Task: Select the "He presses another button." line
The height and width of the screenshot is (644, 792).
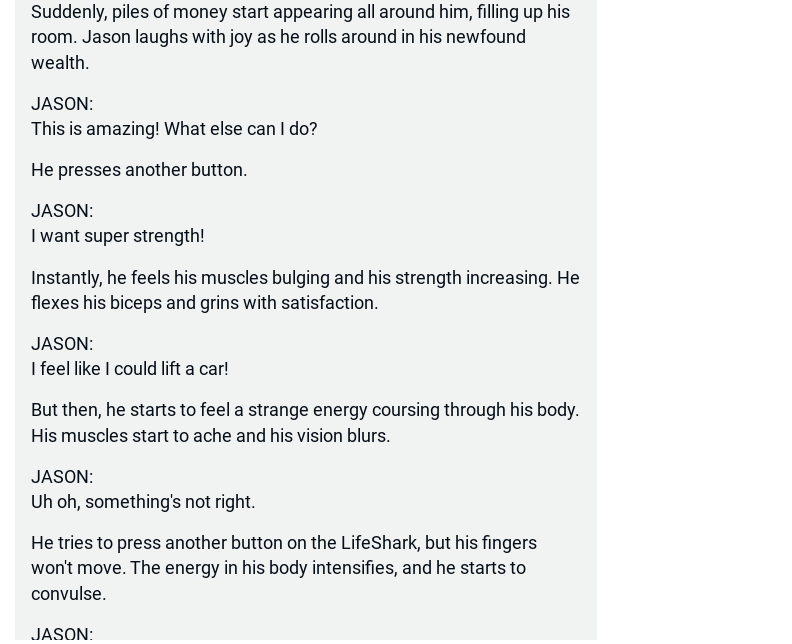Action: 139,170
